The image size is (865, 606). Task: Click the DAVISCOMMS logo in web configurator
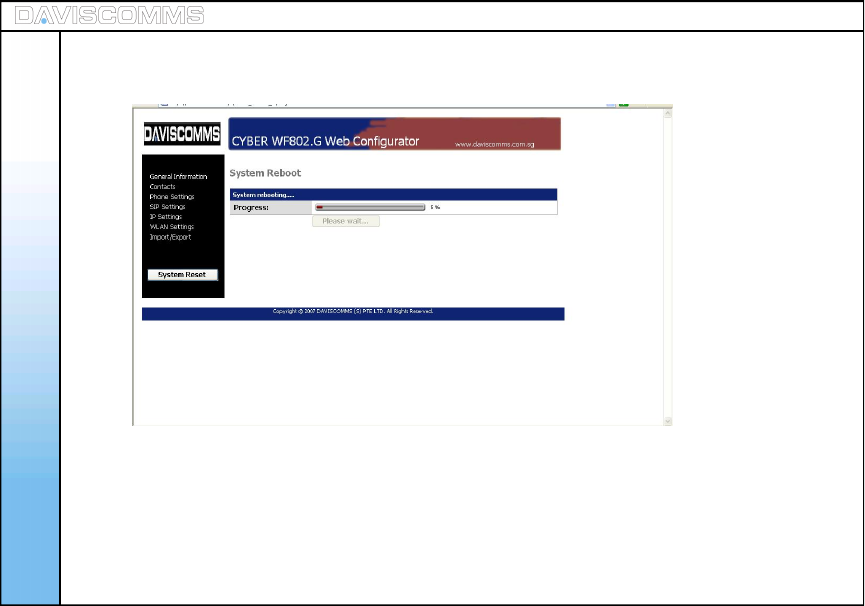[x=182, y=134]
